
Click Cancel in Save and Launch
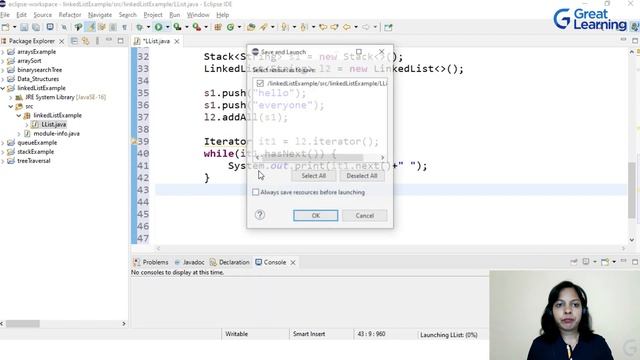(364, 216)
